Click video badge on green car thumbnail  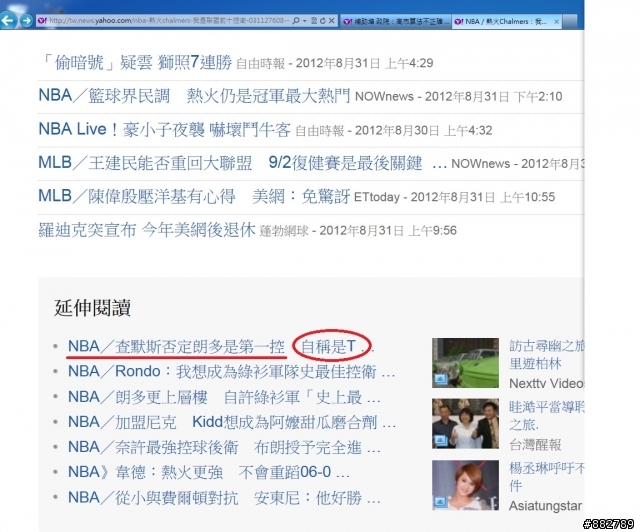pyautogui.click(x=440, y=380)
